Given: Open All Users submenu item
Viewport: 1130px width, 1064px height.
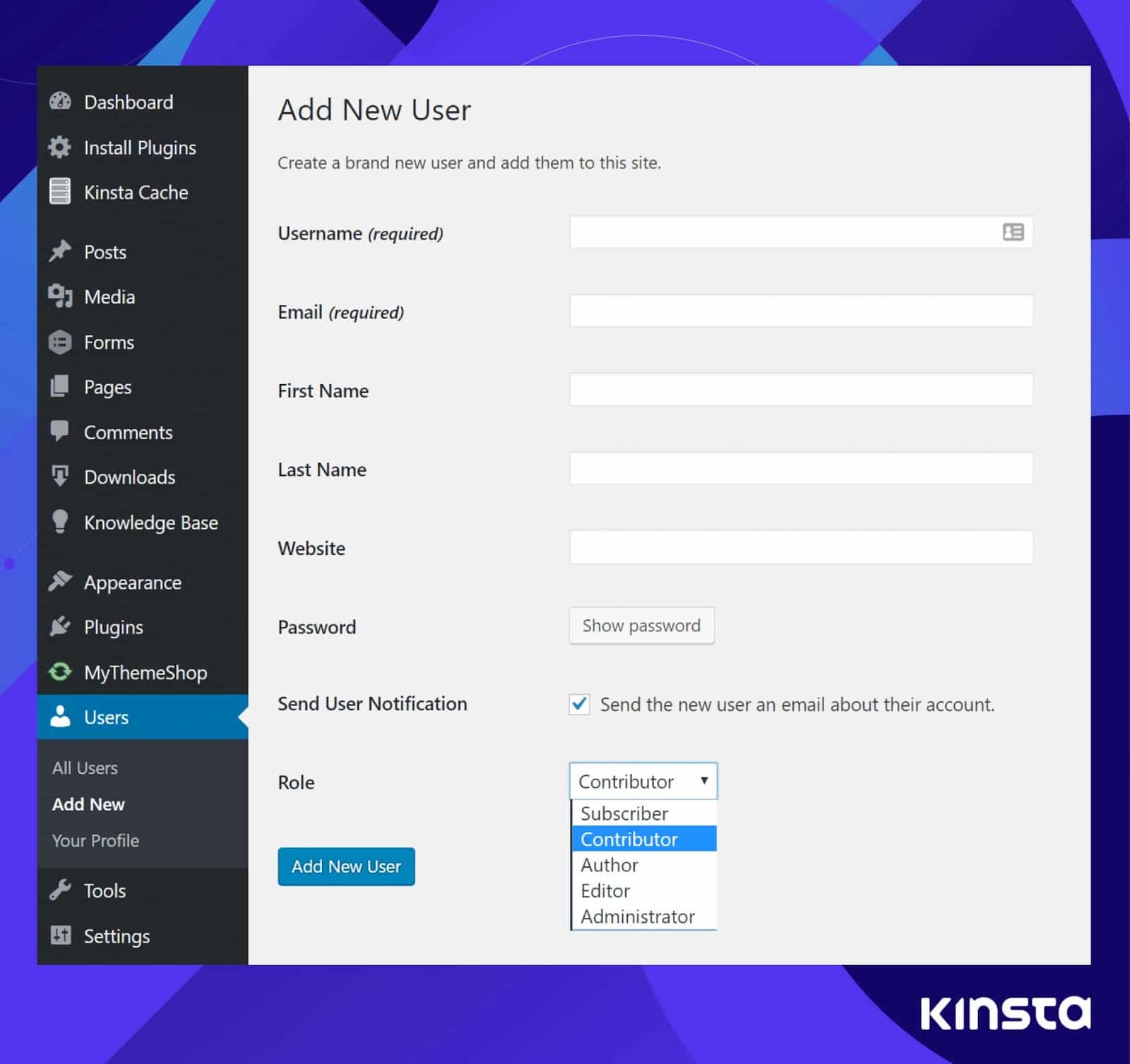Looking at the screenshot, I should pyautogui.click(x=85, y=768).
